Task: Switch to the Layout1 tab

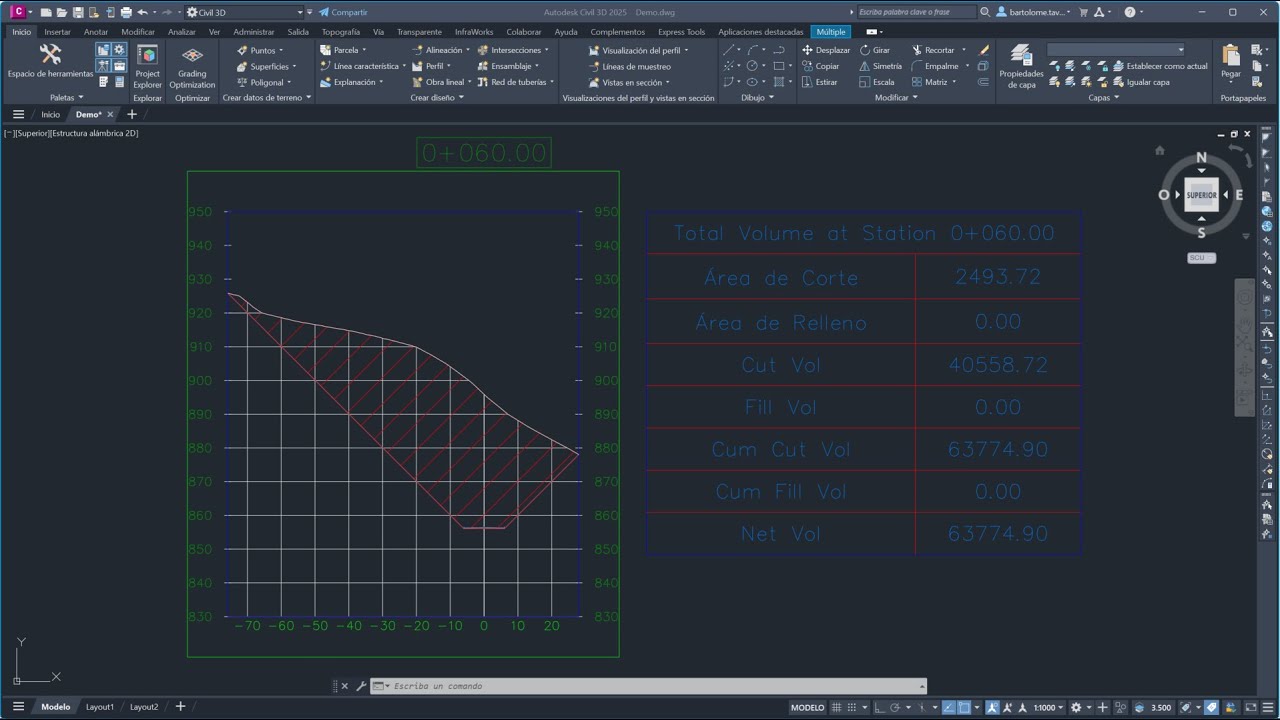Action: [x=100, y=707]
